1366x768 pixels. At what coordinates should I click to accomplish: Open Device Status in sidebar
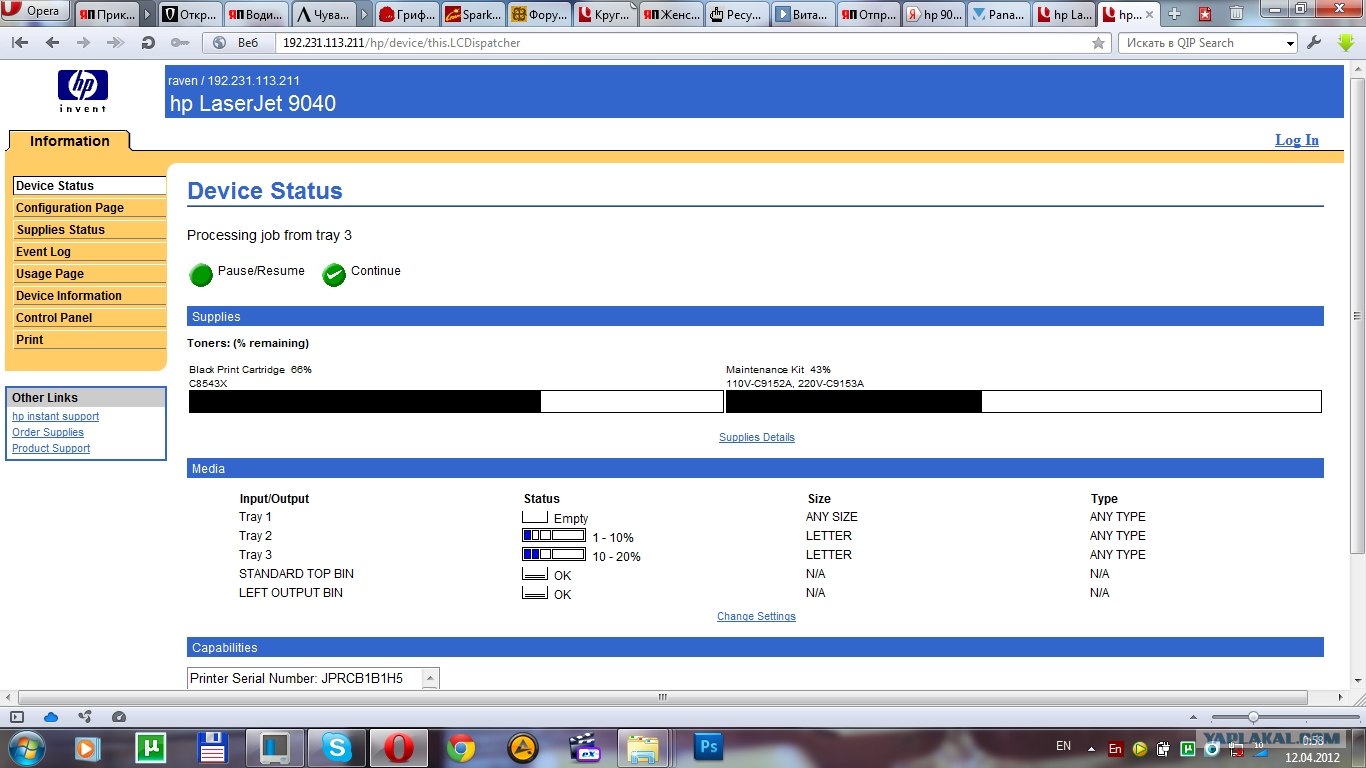click(x=89, y=186)
